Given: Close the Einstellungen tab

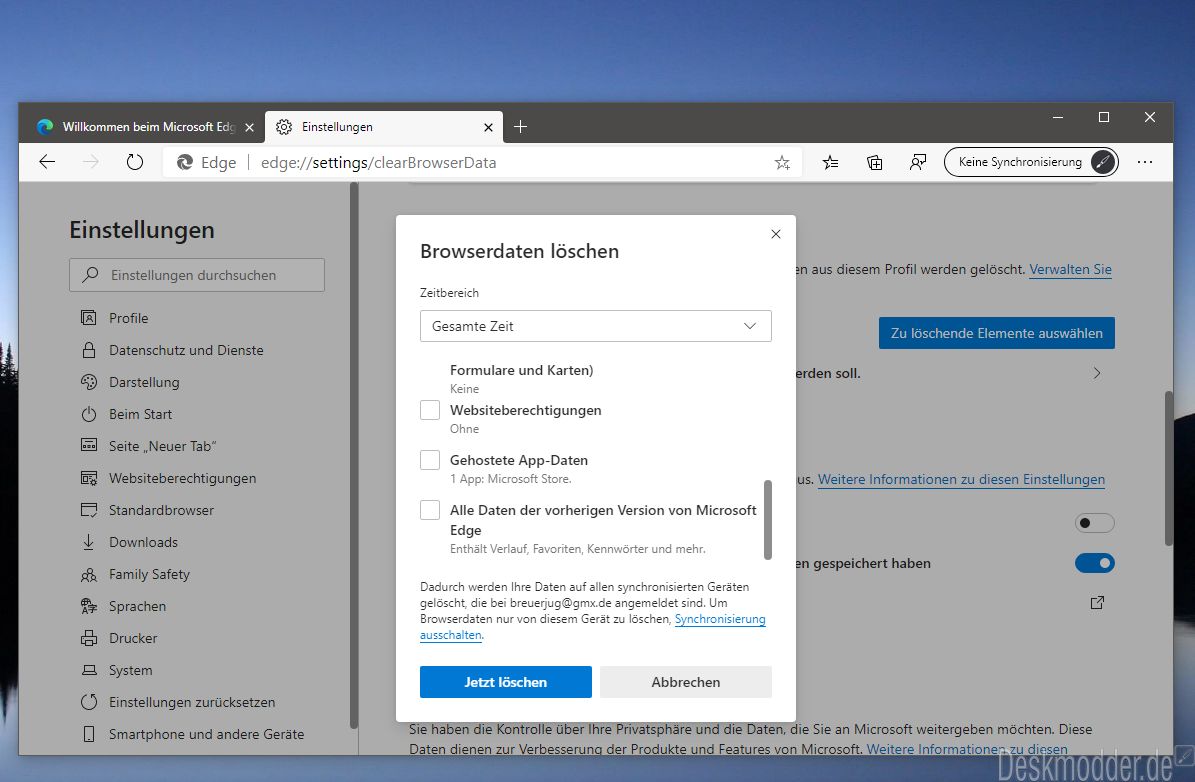Looking at the screenshot, I should pos(489,127).
